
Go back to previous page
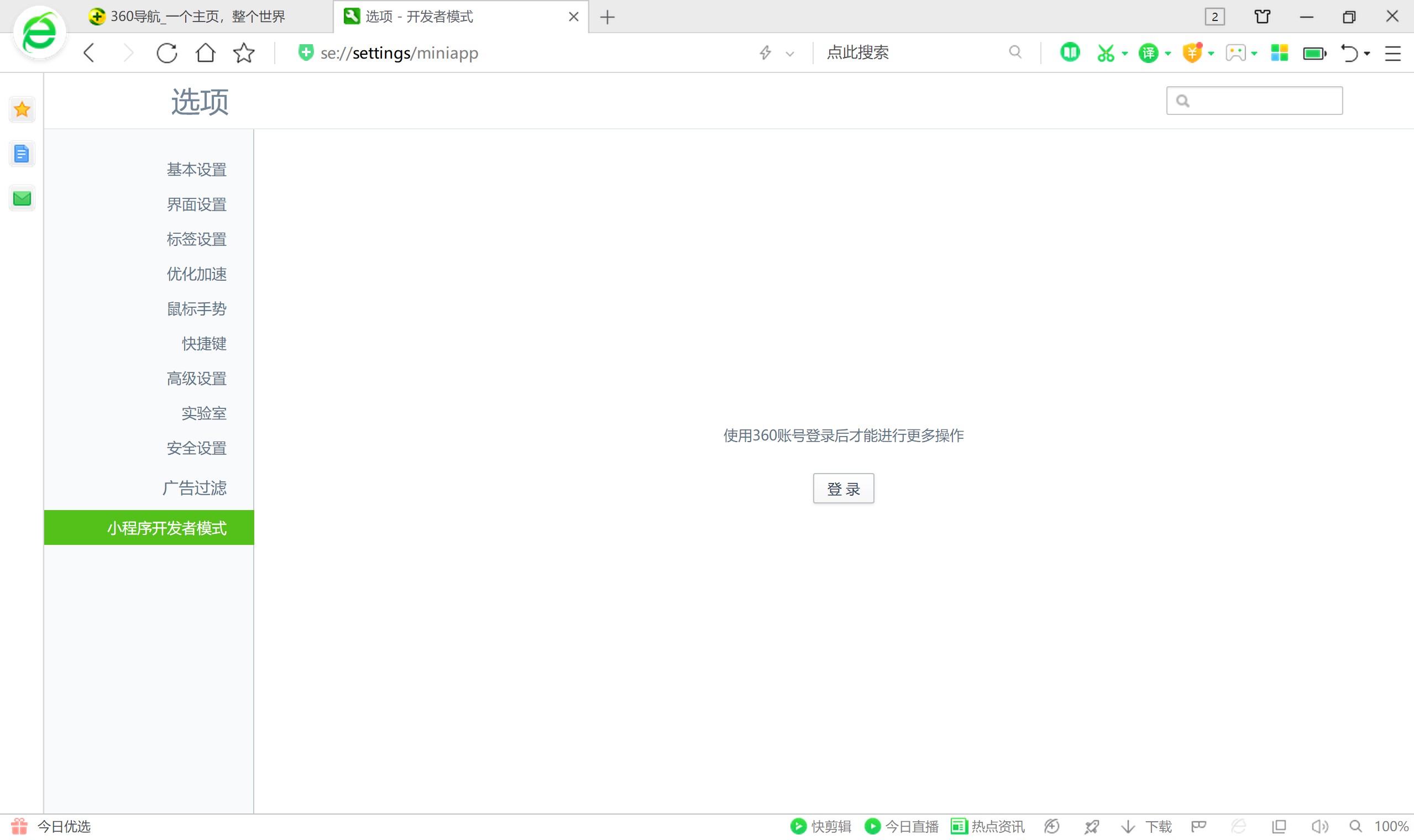point(89,53)
